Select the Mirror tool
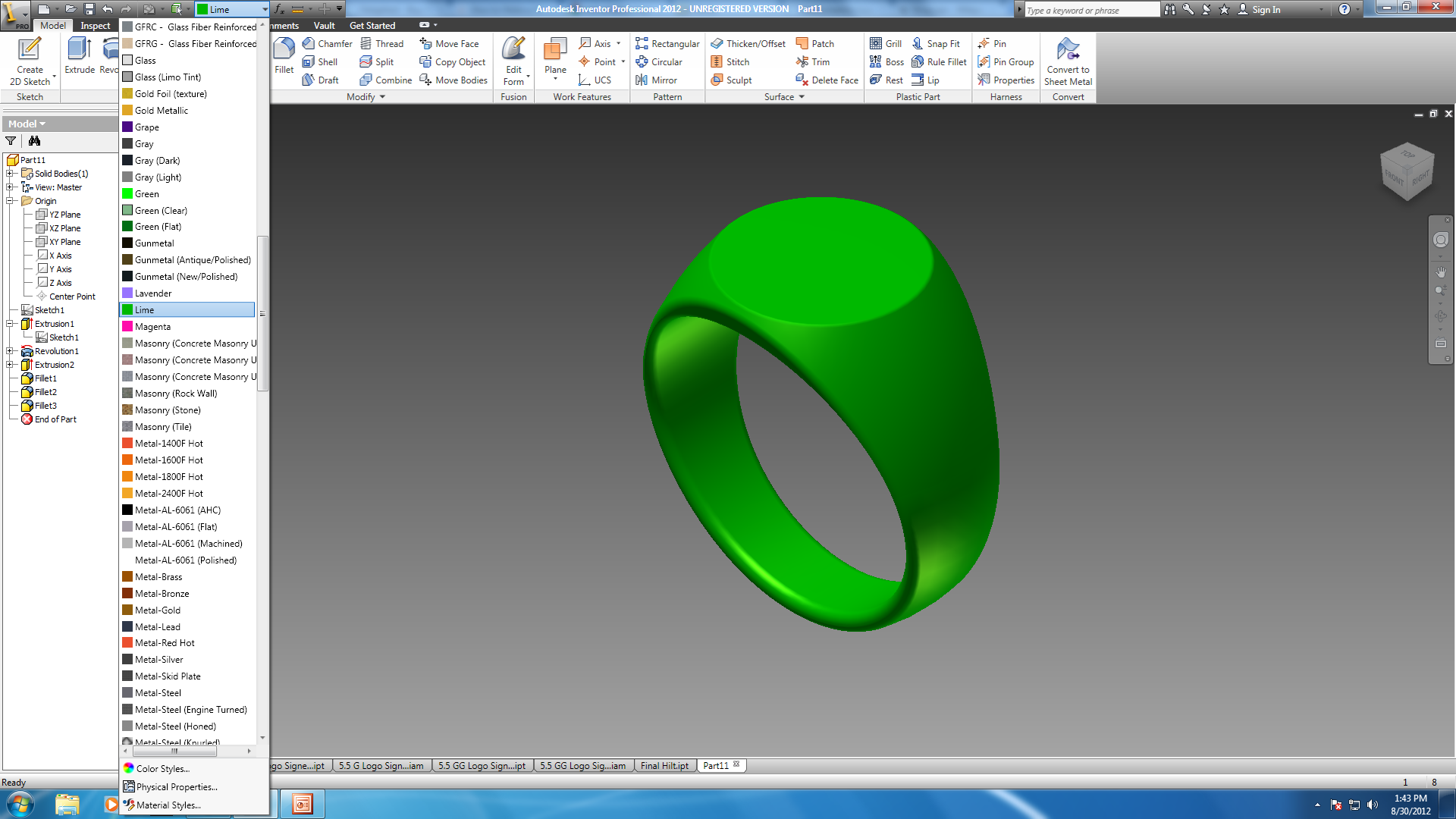 pyautogui.click(x=657, y=80)
